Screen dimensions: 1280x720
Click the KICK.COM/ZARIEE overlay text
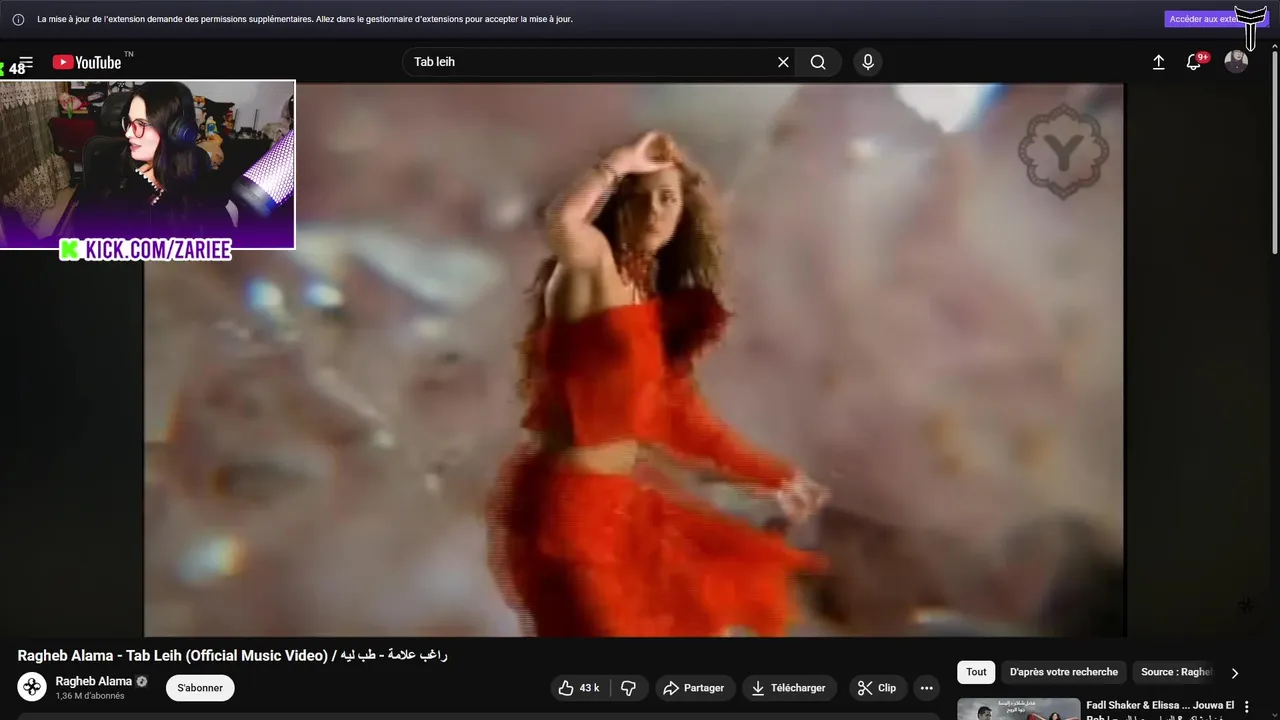click(x=146, y=250)
